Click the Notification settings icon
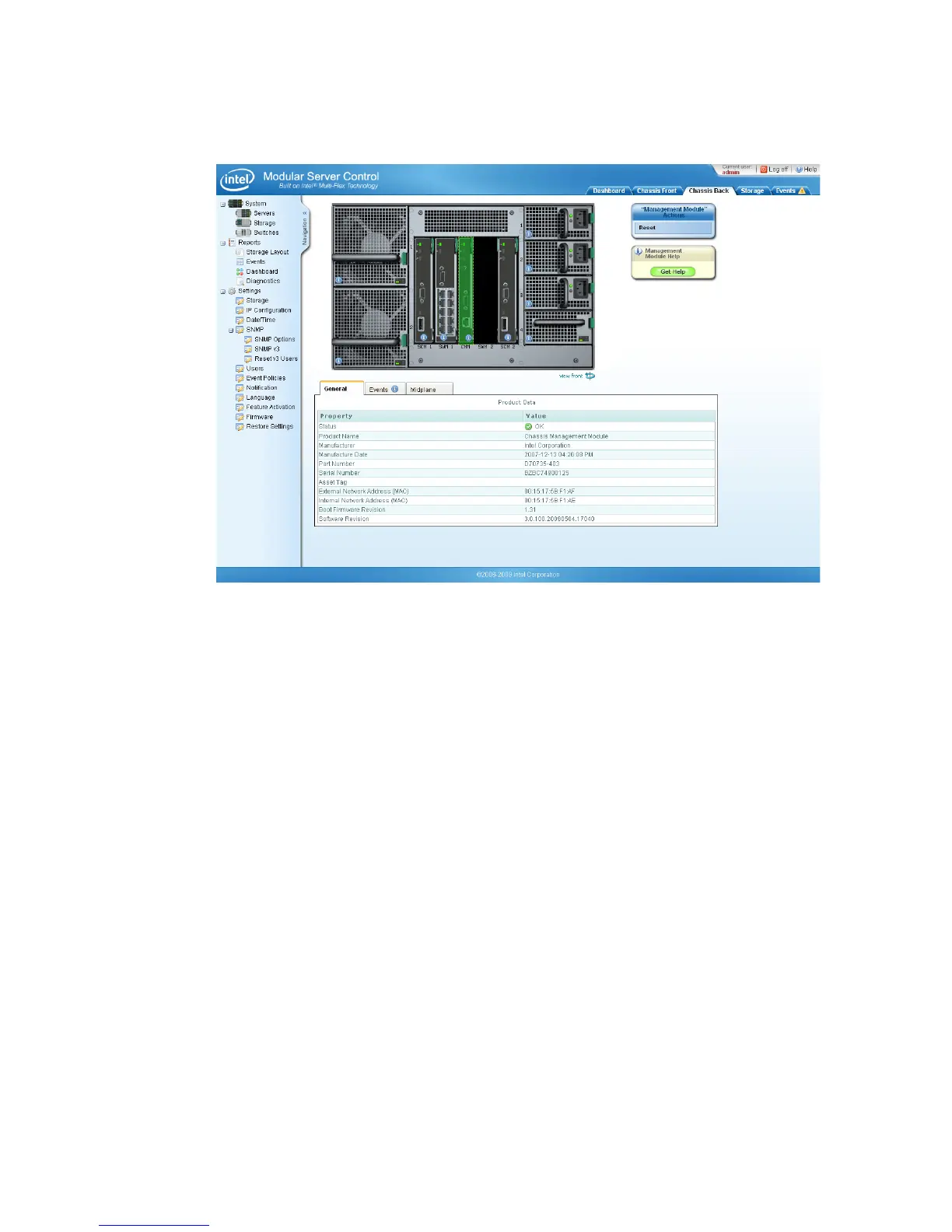This screenshot has height=1232, width=952. pyautogui.click(x=240, y=387)
